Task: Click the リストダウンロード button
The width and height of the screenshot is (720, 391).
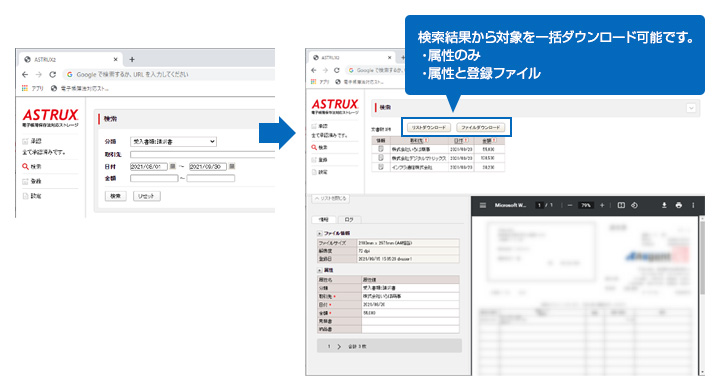Action: [428, 128]
